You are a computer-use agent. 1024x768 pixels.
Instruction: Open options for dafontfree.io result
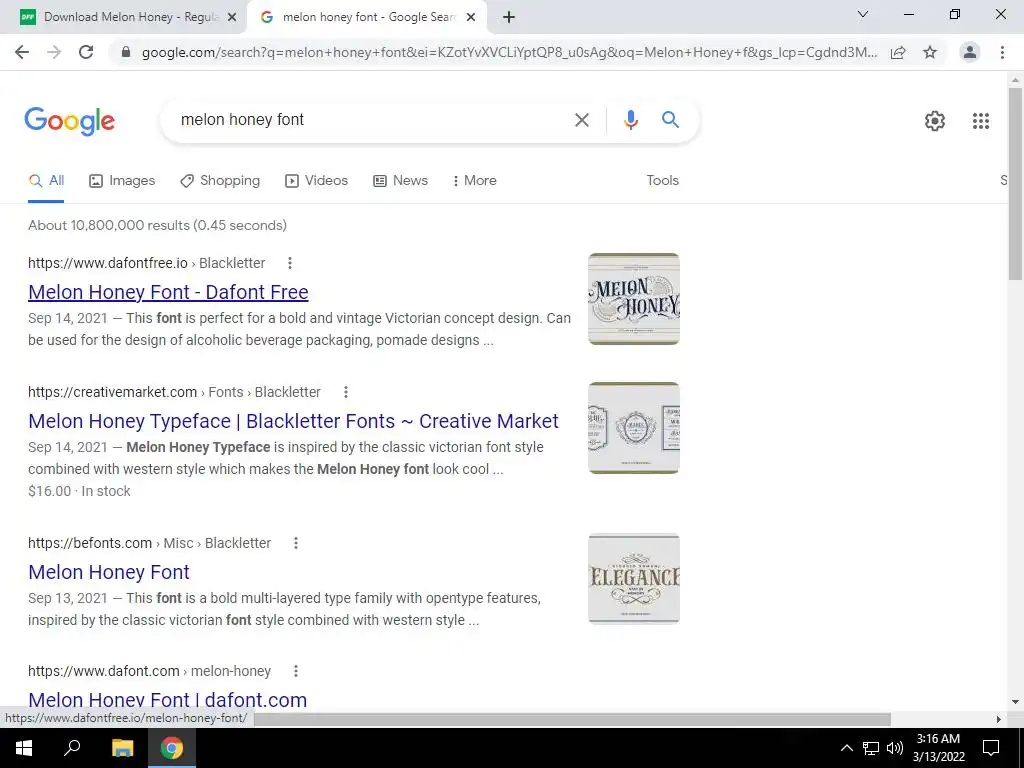point(290,263)
